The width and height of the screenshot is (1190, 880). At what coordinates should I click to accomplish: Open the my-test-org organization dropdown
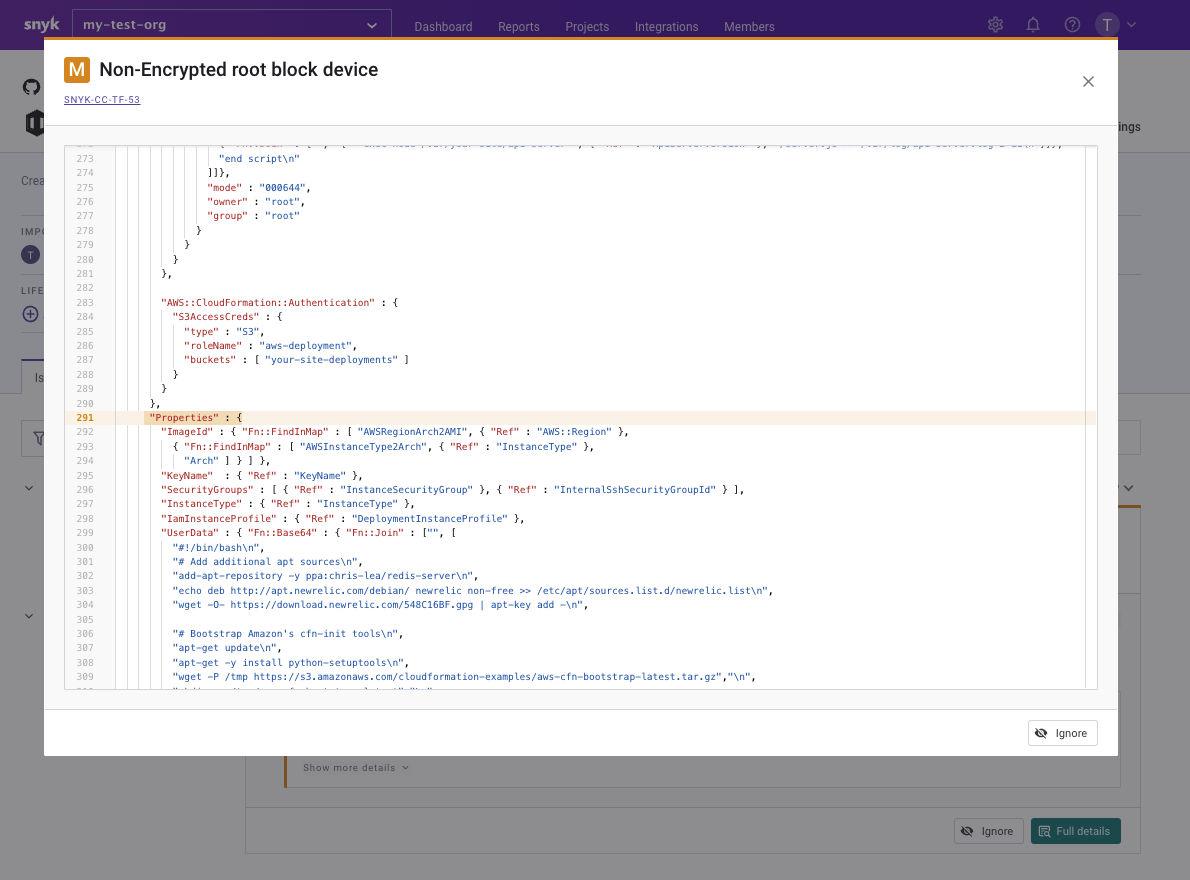(232, 25)
